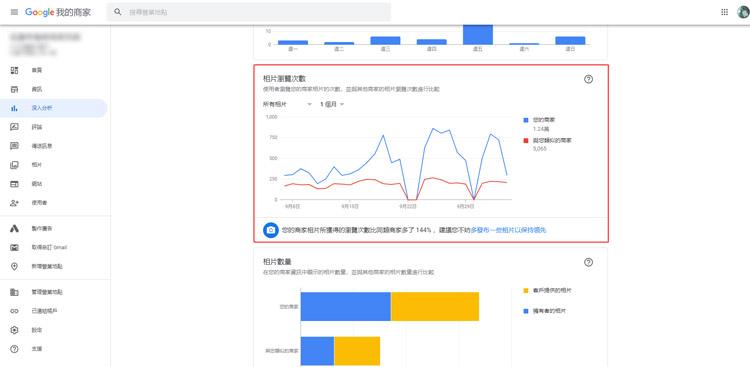
Task: Click the 3,065 value under 與您類似的商家
Action: (540, 149)
